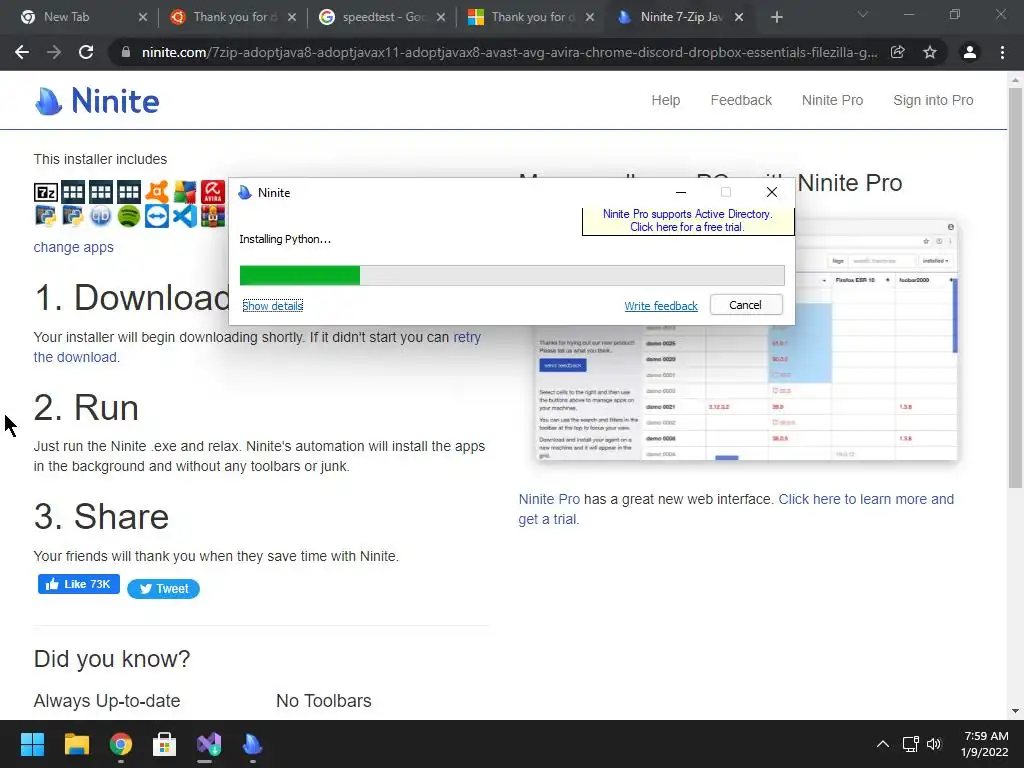Open the Chrome three-dot menu

click(x=1002, y=52)
